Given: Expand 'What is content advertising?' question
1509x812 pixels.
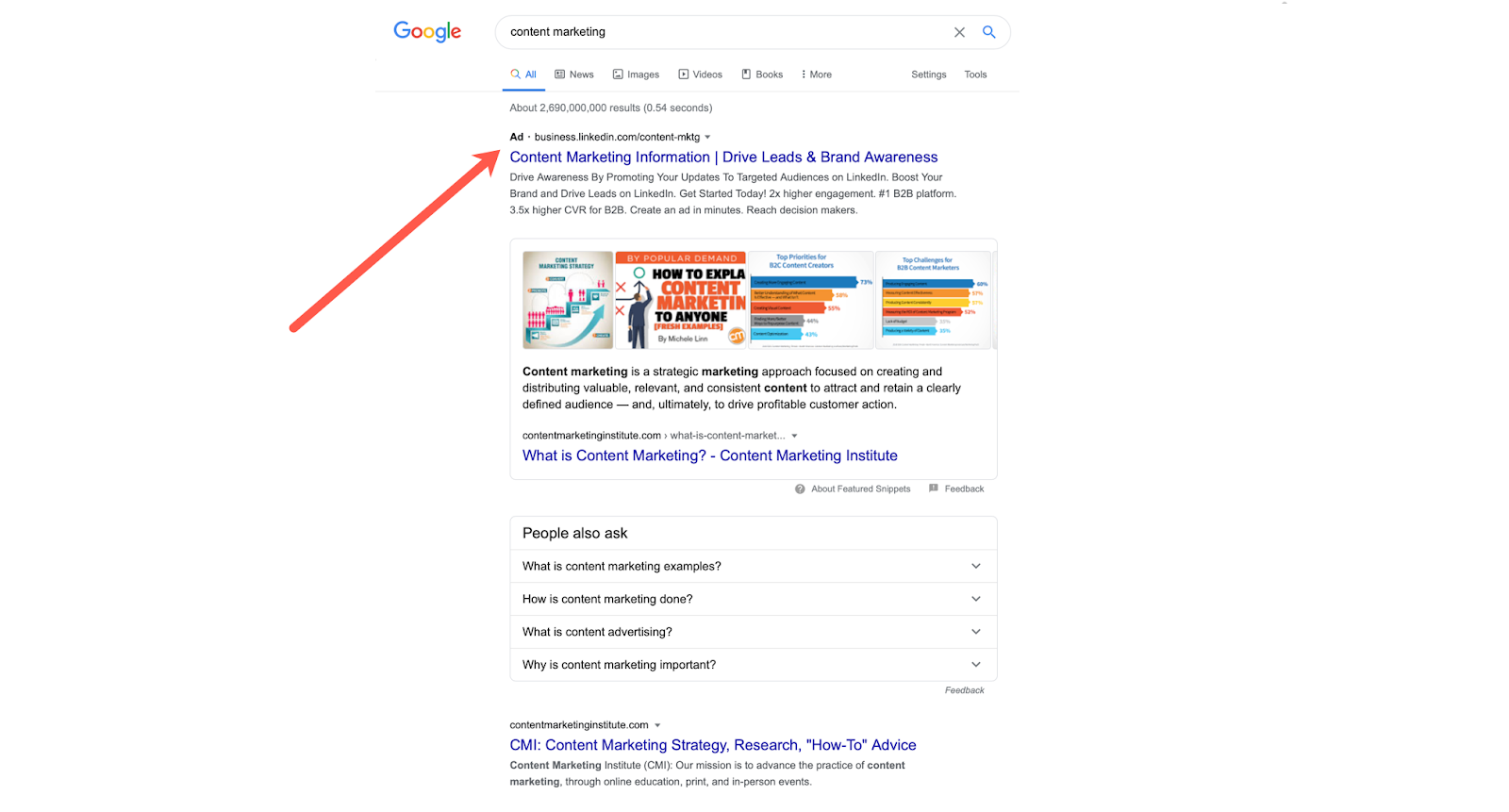Looking at the screenshot, I should point(753,632).
